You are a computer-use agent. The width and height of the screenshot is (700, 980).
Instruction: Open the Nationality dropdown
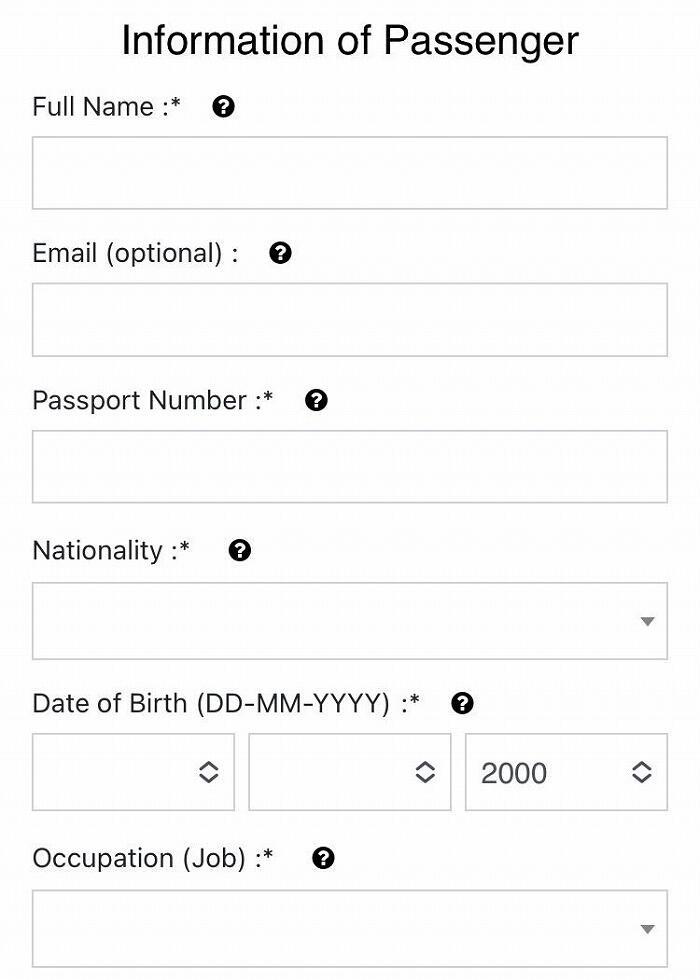pyautogui.click(x=350, y=621)
